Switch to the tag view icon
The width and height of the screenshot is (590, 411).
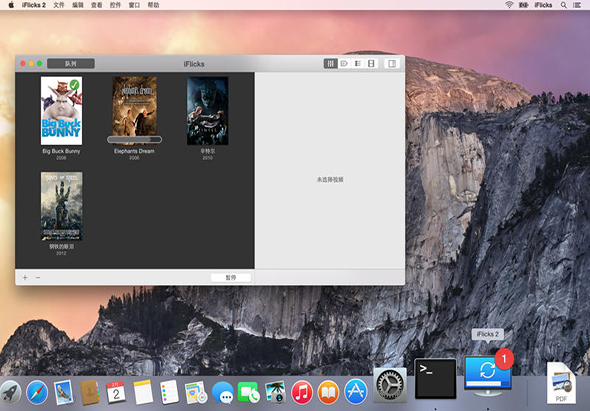click(x=344, y=64)
